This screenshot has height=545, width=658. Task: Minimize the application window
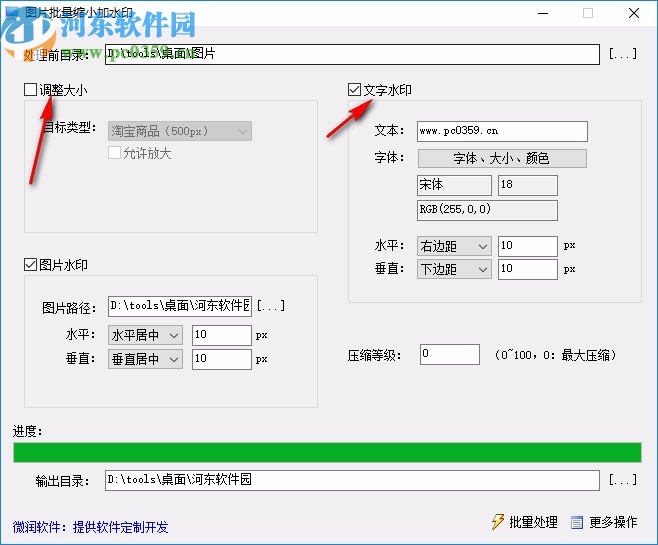pos(543,13)
